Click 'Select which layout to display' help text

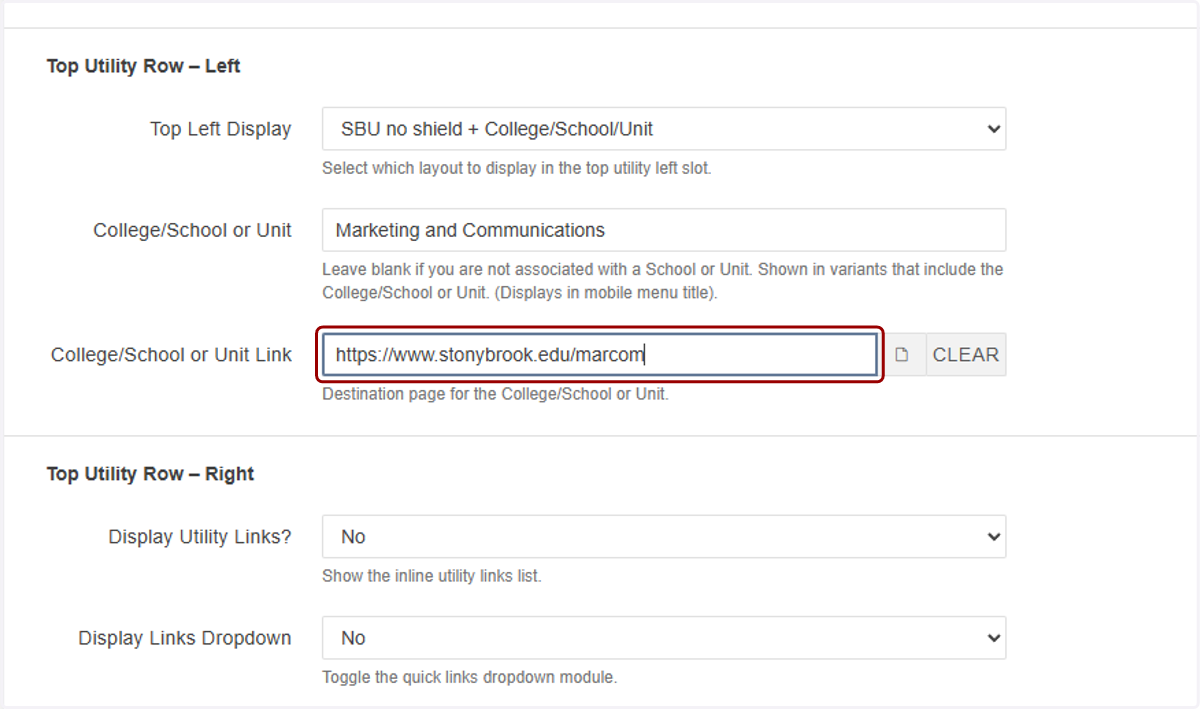[517, 168]
